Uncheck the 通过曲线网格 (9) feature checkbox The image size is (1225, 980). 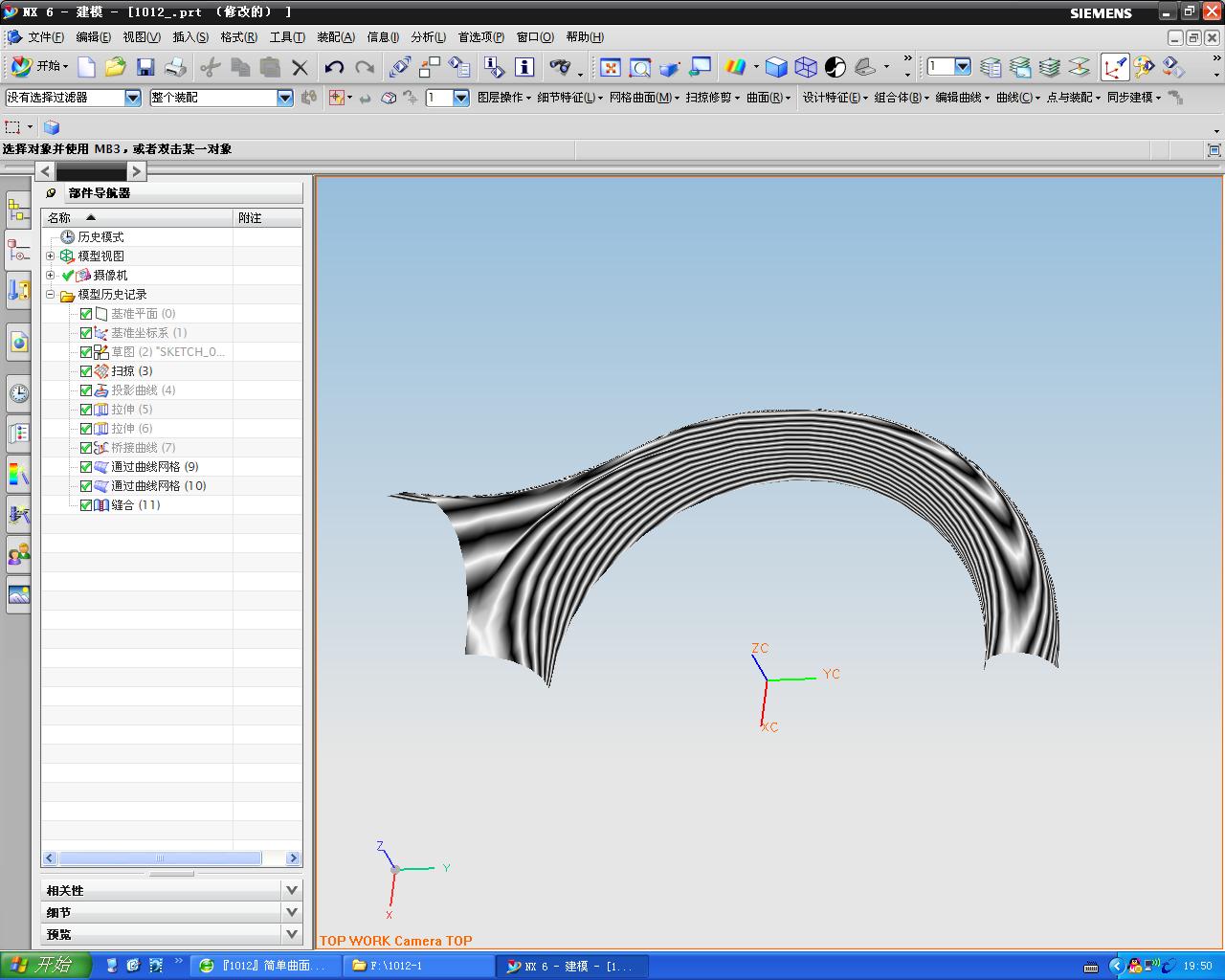[86, 467]
